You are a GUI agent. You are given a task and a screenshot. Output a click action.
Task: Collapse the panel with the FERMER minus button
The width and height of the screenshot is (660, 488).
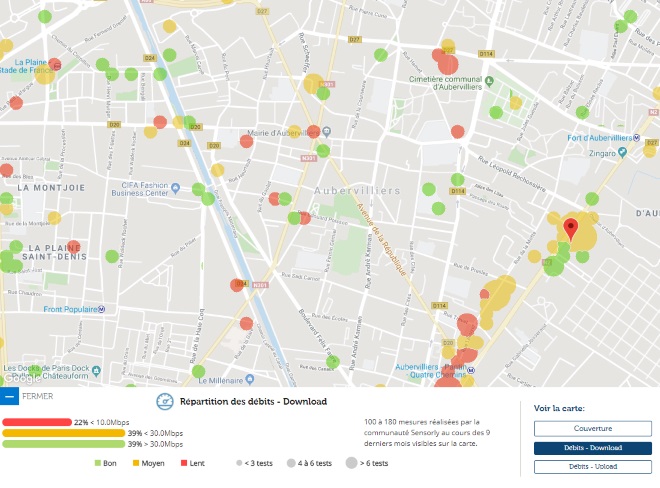pyautogui.click(x=9, y=396)
